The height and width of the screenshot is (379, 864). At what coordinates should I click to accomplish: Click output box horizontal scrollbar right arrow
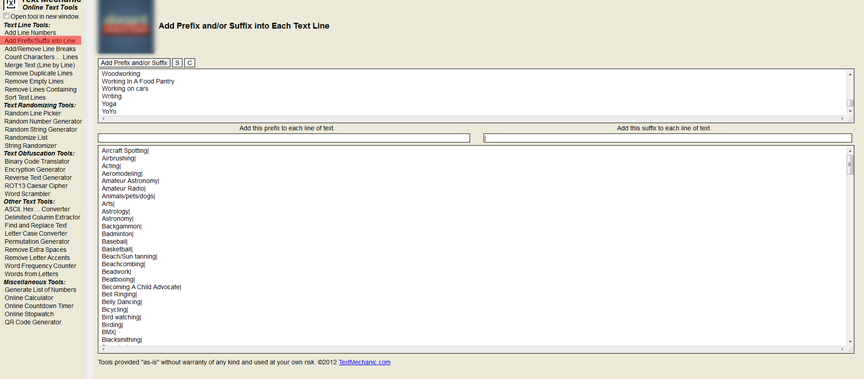point(843,349)
